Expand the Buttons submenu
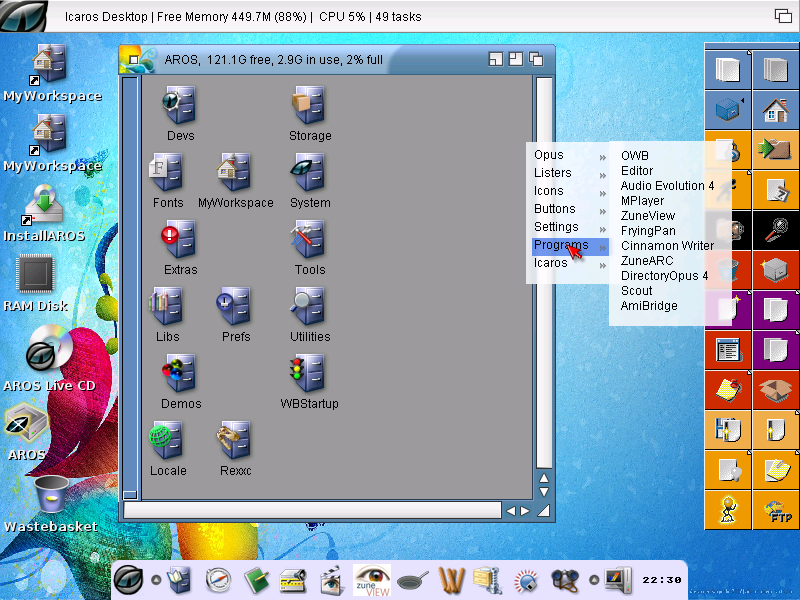Screen dimensions: 800x600 [x=568, y=209]
